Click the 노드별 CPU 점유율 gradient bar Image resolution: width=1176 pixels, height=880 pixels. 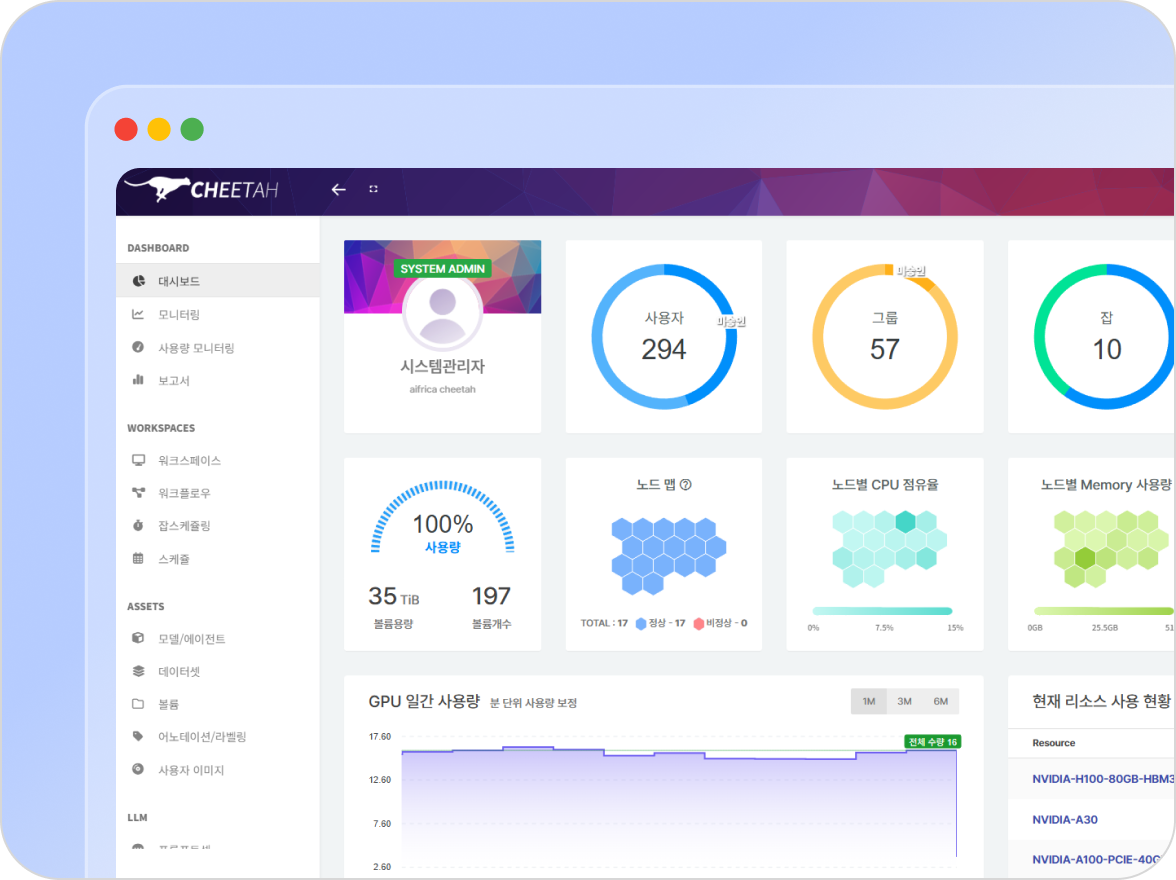[x=882, y=611]
